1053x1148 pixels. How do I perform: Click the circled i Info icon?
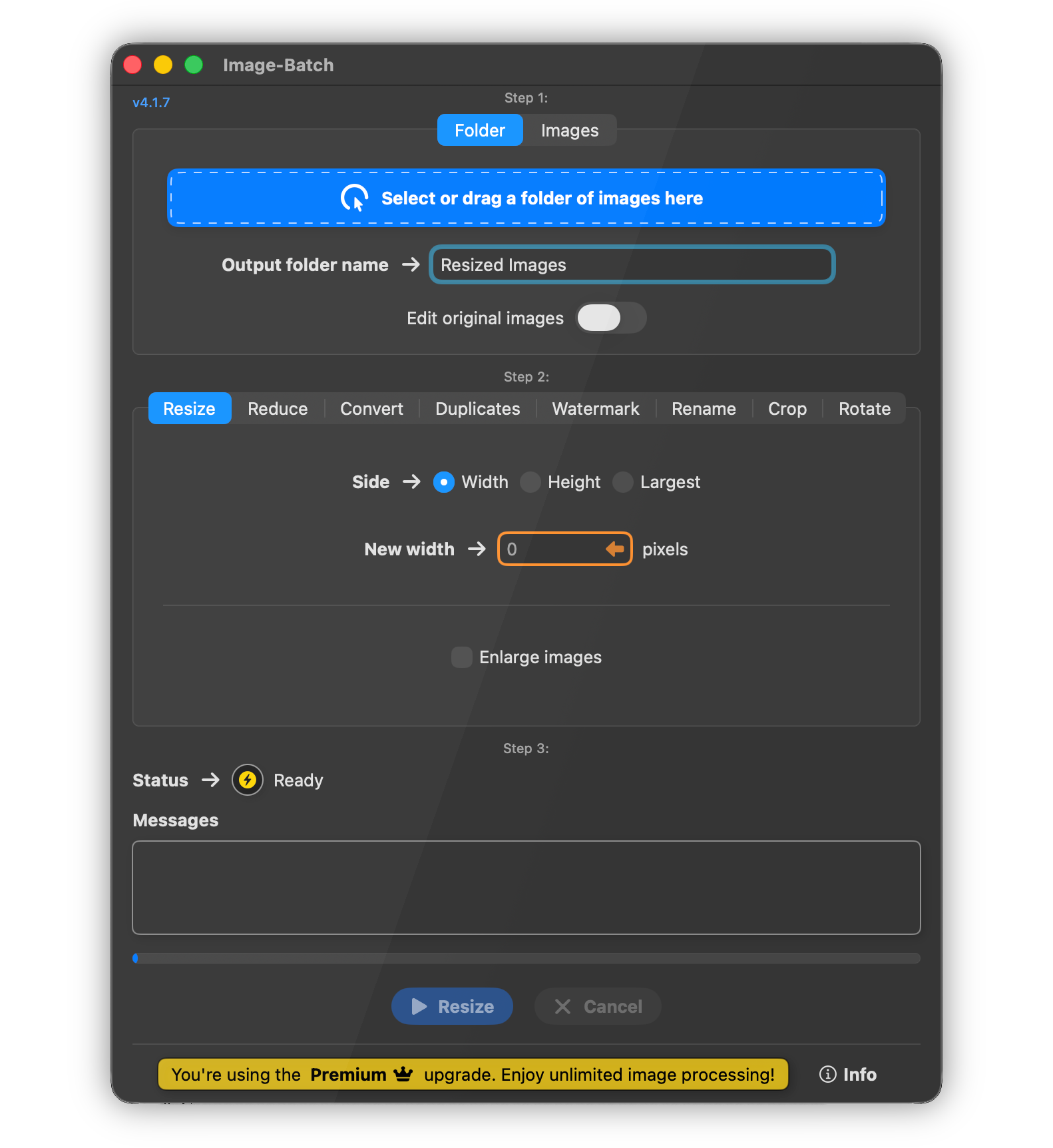click(827, 1074)
